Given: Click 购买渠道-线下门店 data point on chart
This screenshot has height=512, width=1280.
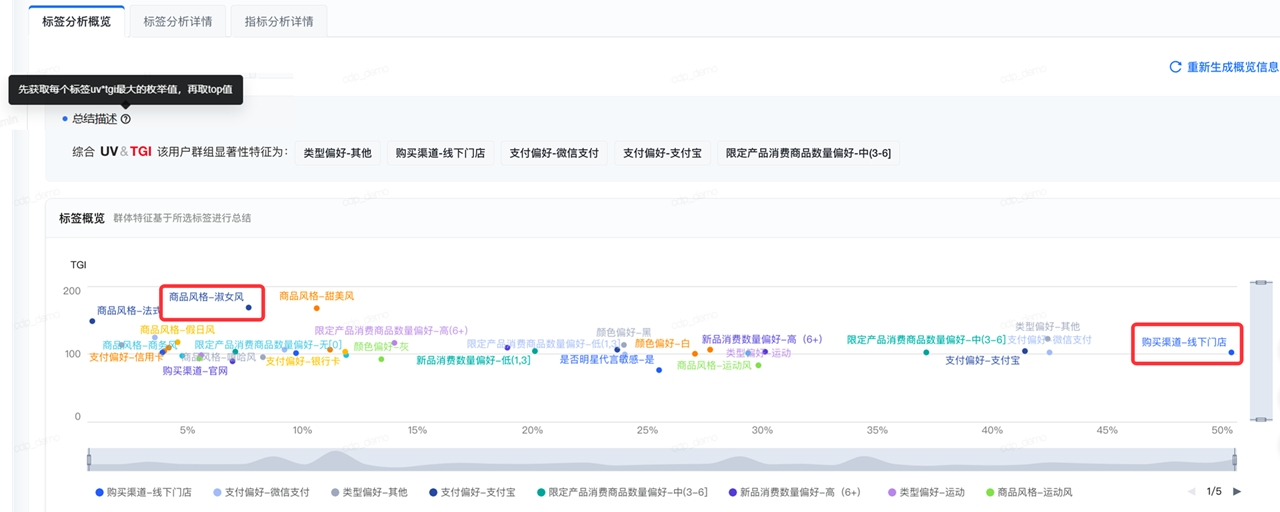Looking at the screenshot, I should click(x=1231, y=352).
